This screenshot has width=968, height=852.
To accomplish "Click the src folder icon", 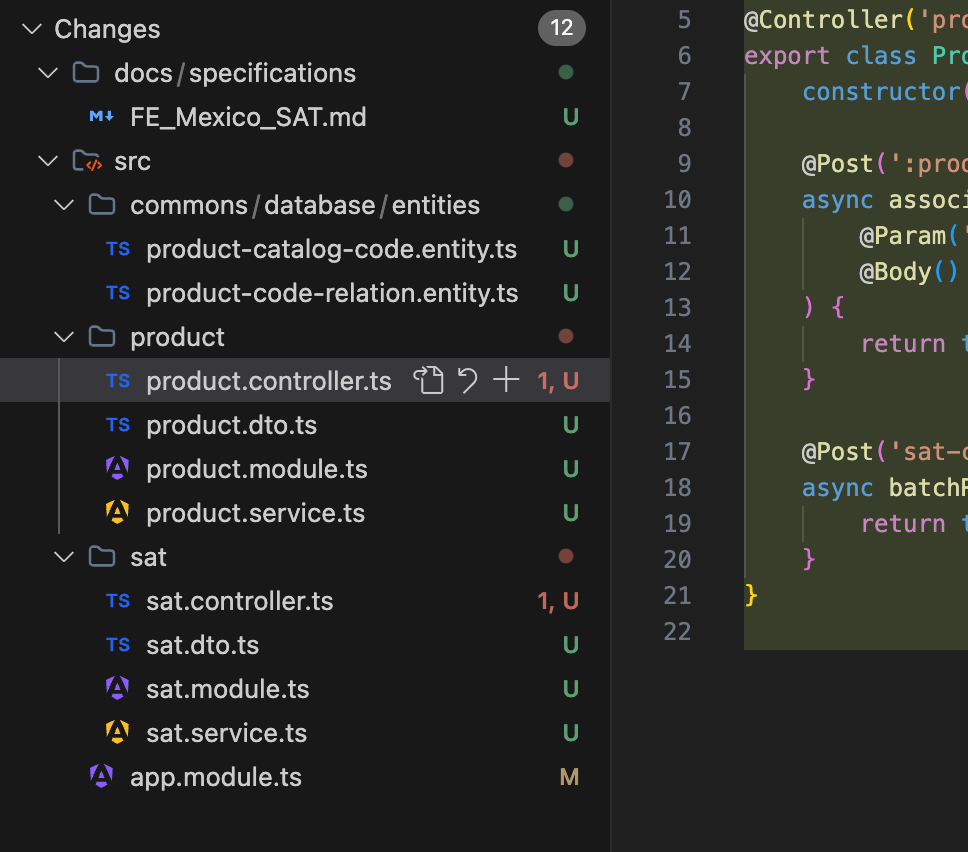I will 87,161.
